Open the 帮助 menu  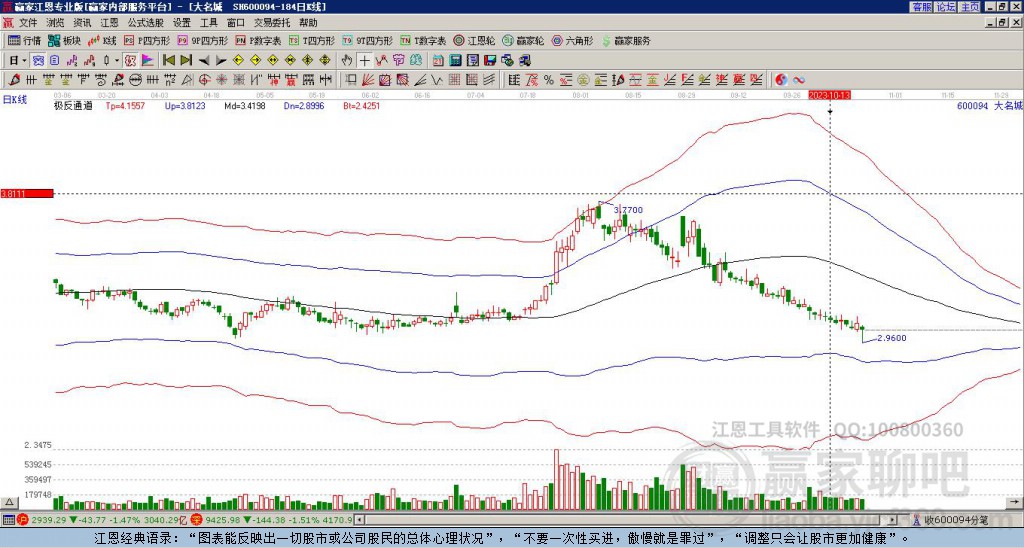coord(308,23)
